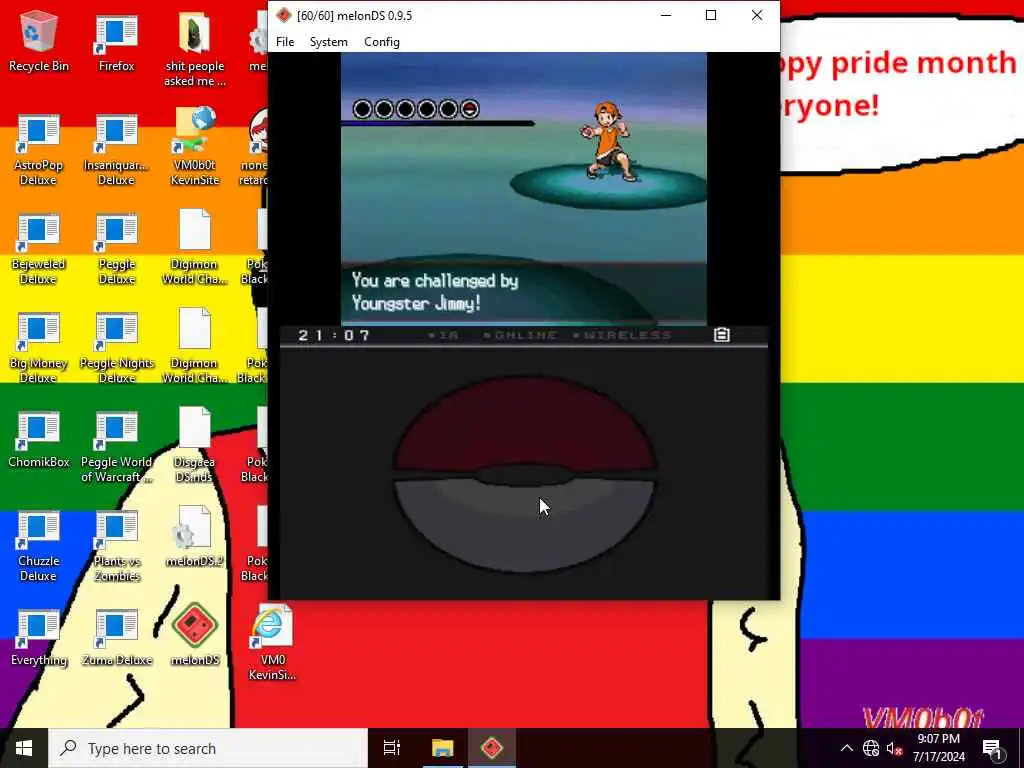Open the Config menu in melonDS
The width and height of the screenshot is (1024, 768).
381,42
